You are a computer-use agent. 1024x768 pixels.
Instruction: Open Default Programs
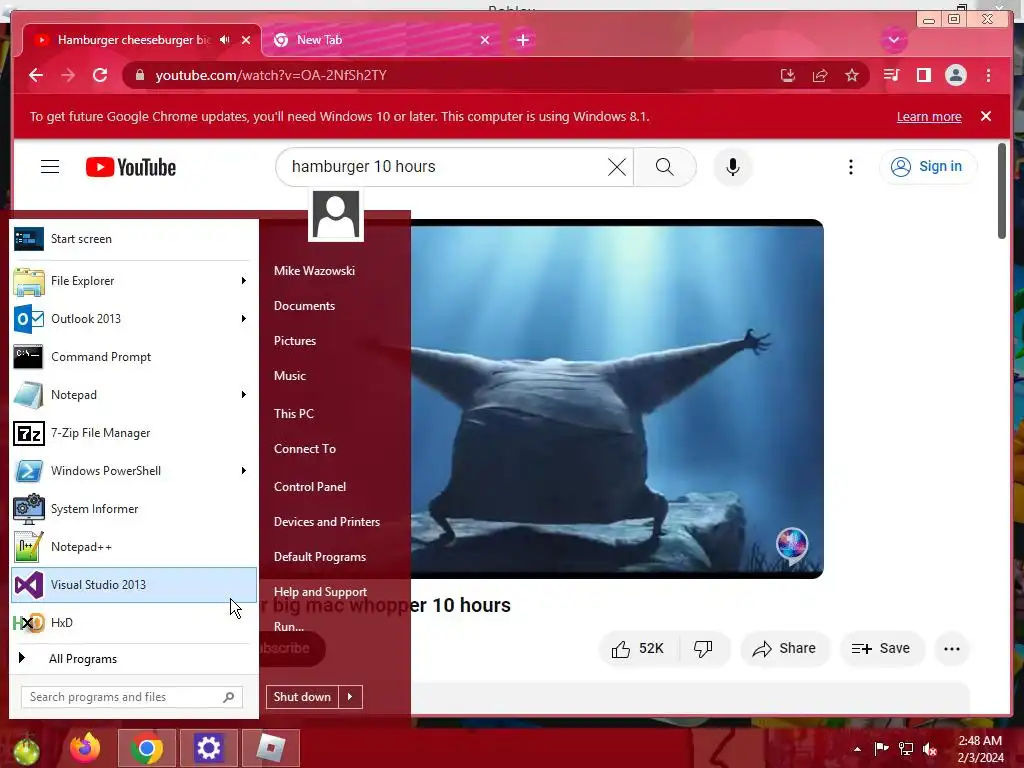pos(320,557)
